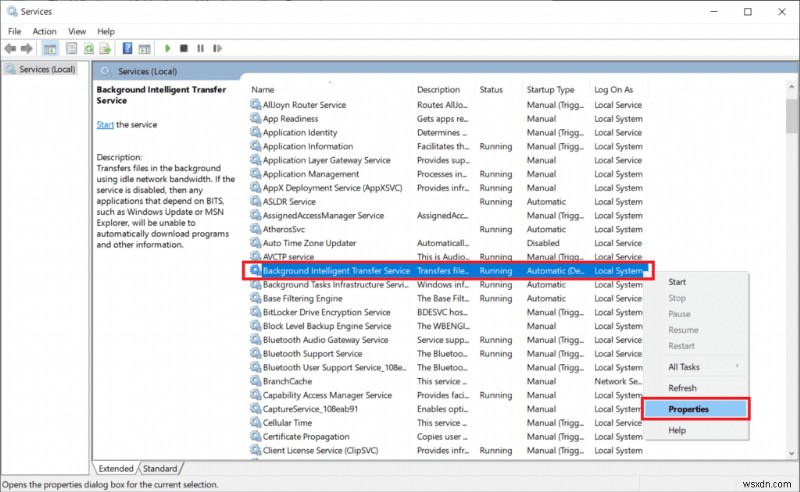Select AssignedAccessManager Service row
This screenshot has height=492, width=800.
(x=447, y=215)
